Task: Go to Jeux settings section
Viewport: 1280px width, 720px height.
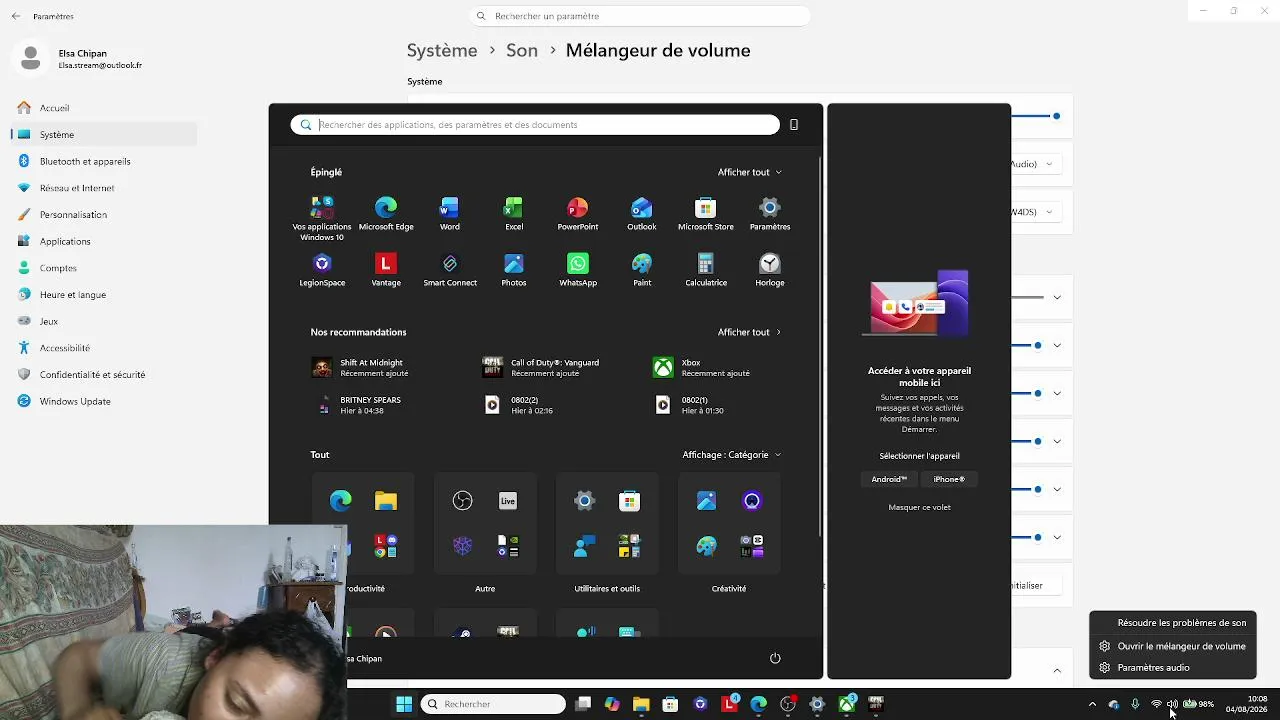Action: coord(104,321)
